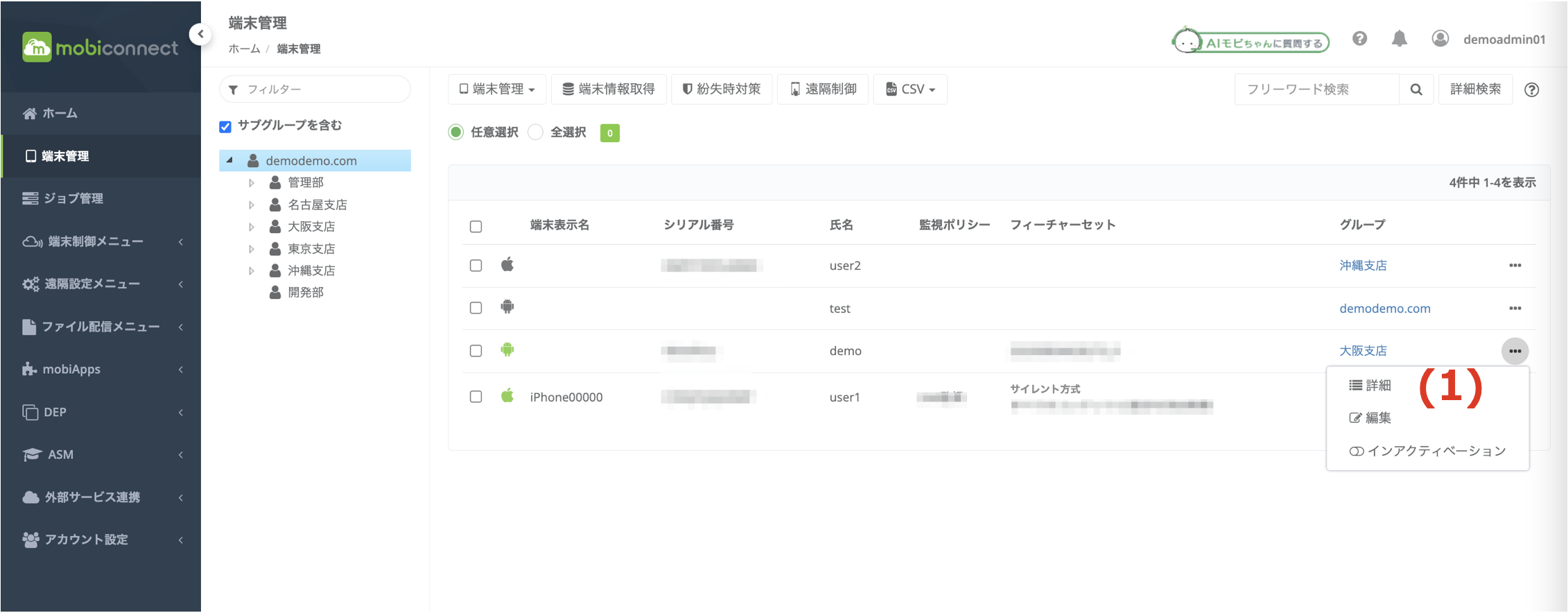Expand the 大阪支店 tree node
This screenshot has height=613, width=1568.
click(x=252, y=227)
